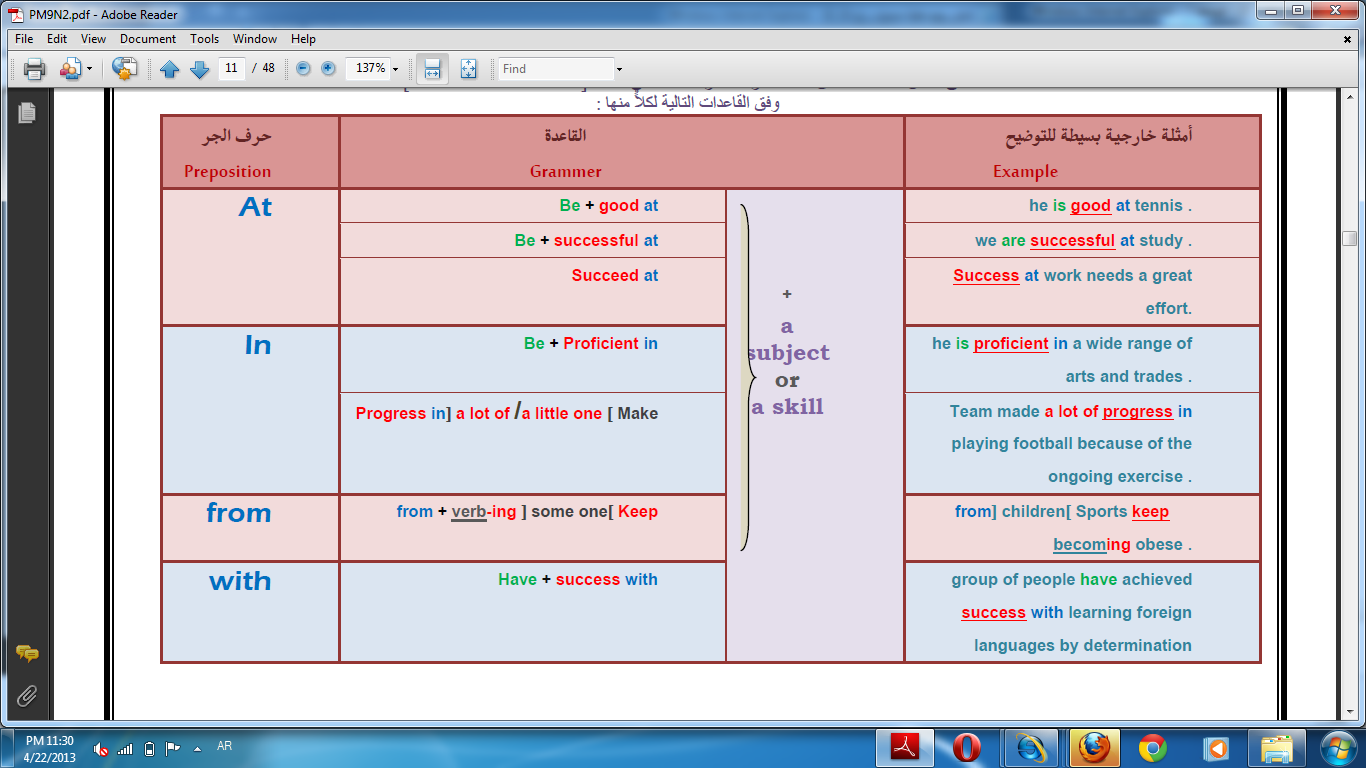Click the 'Be + good at' rule
1366x768 pixels.
[609, 205]
